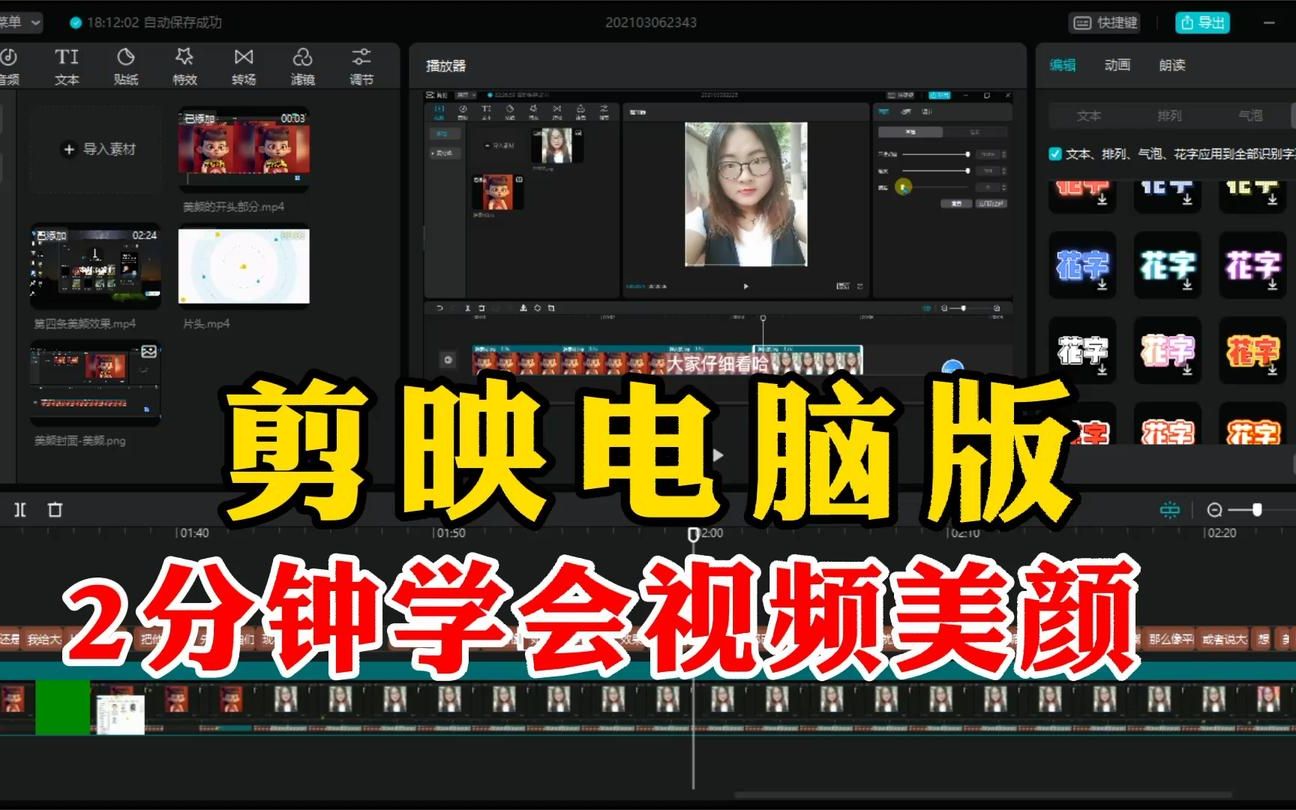Click the 播放器 panel label
This screenshot has width=1296, height=810.
(446, 66)
